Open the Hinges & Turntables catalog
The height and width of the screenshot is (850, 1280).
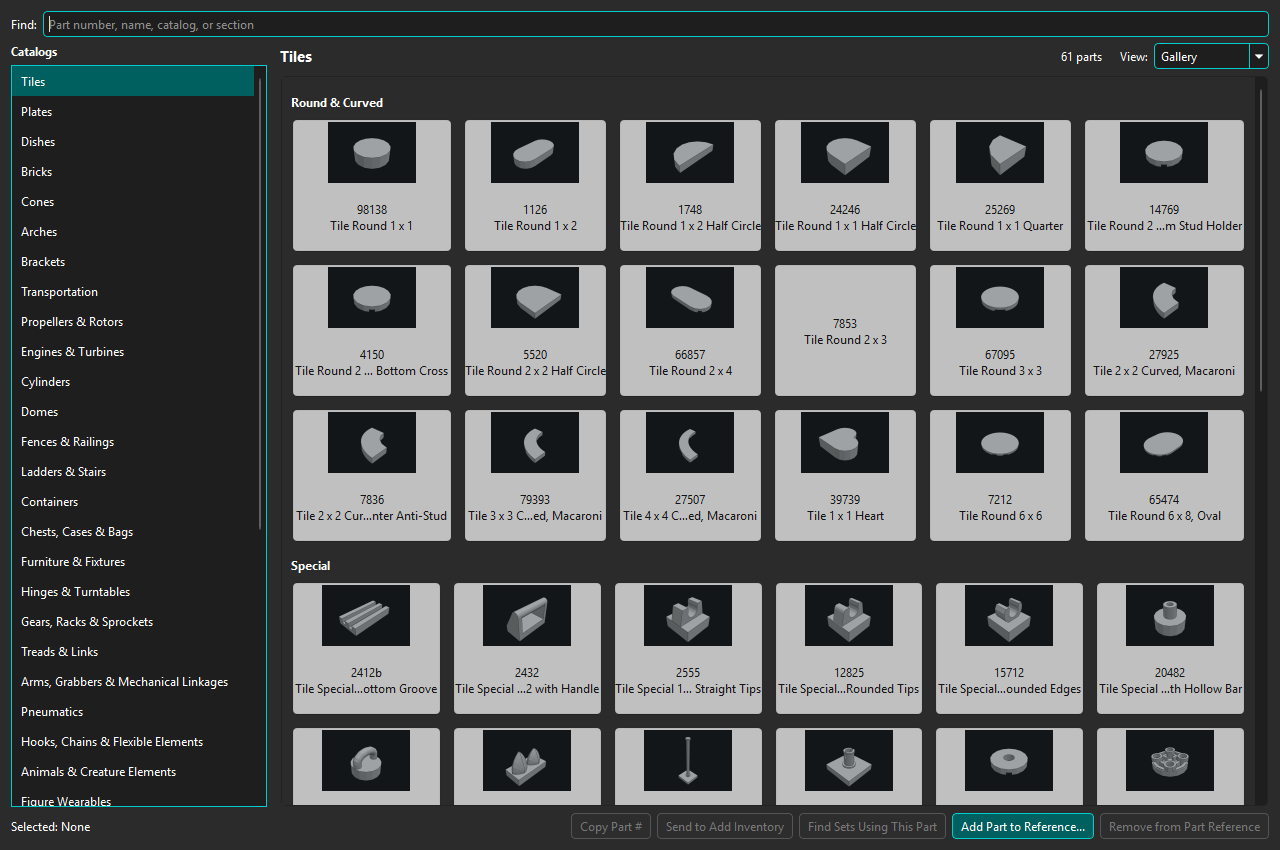point(133,592)
